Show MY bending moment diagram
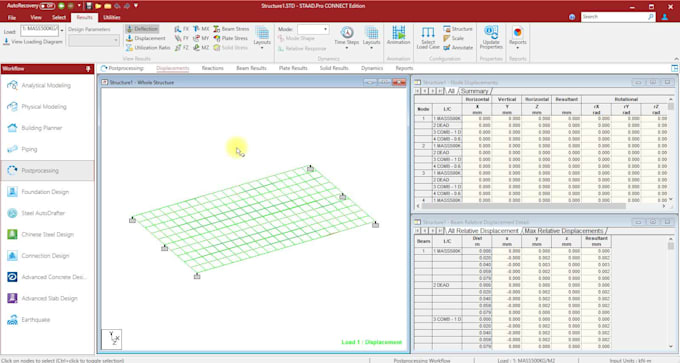680x363 pixels. (x=201, y=38)
